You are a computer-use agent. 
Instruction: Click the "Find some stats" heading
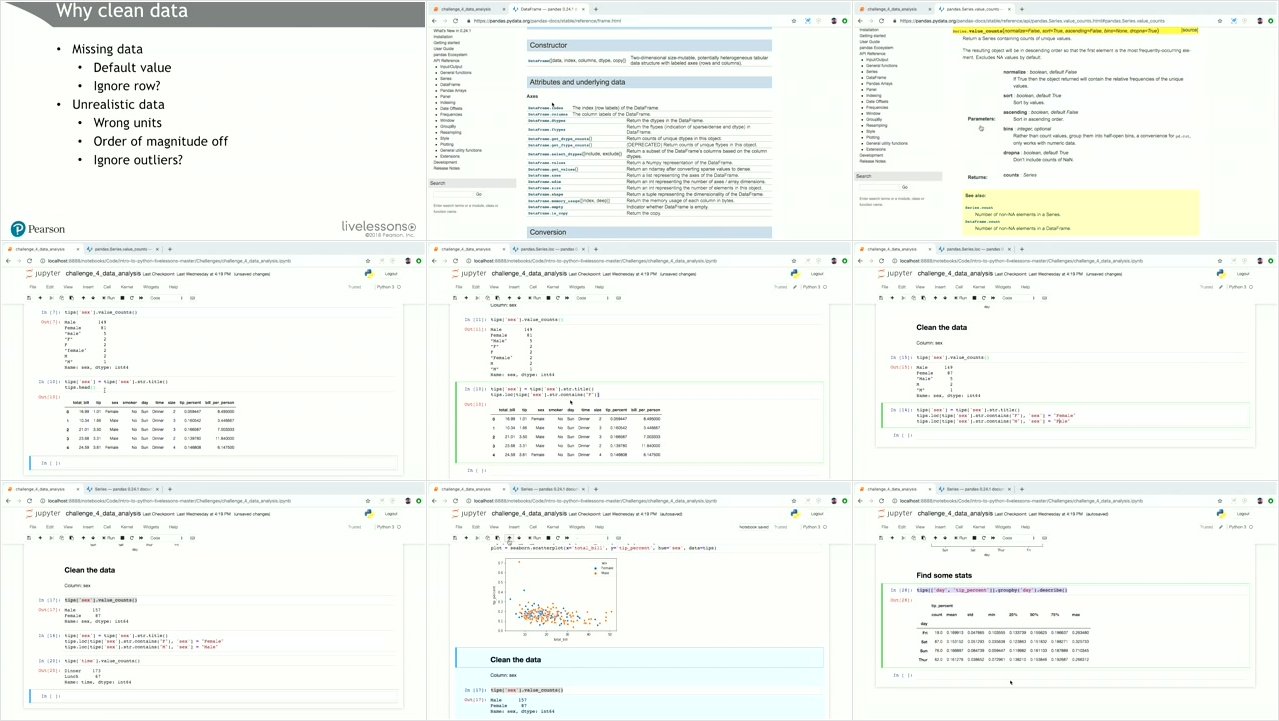tap(944, 575)
